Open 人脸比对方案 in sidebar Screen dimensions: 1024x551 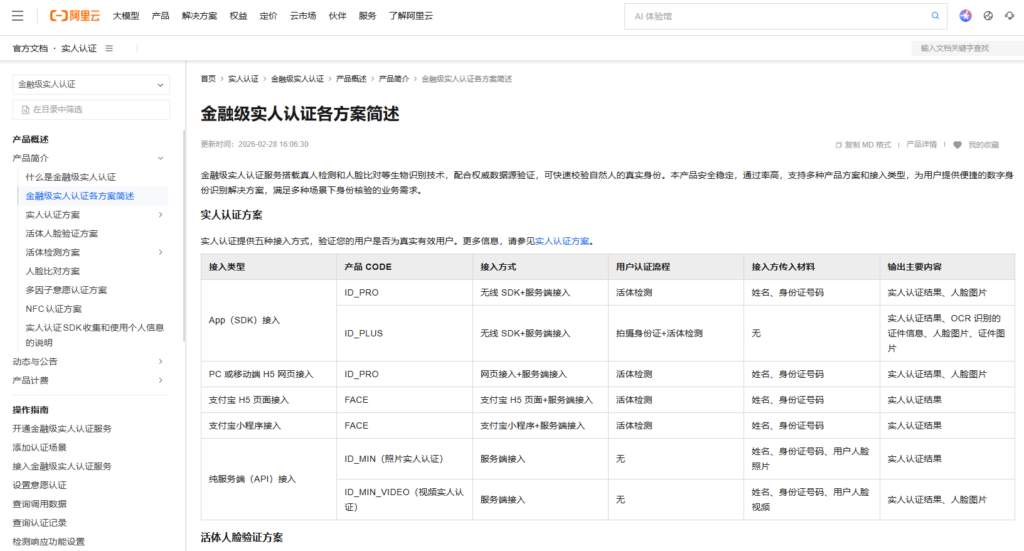click(x=52, y=272)
